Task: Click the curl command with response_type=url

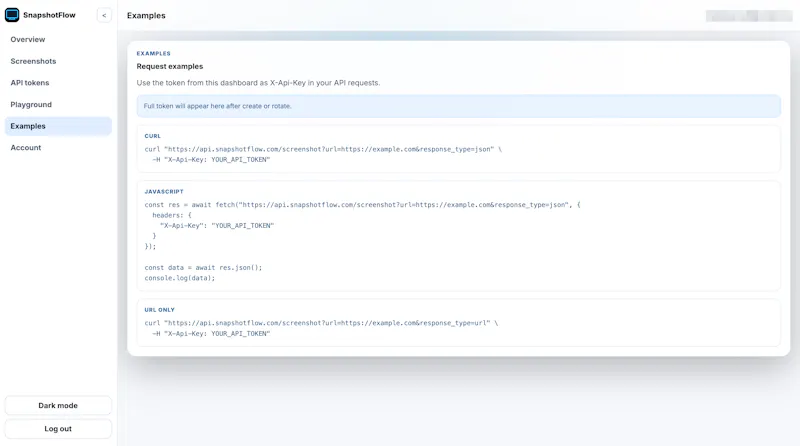Action: pos(321,323)
